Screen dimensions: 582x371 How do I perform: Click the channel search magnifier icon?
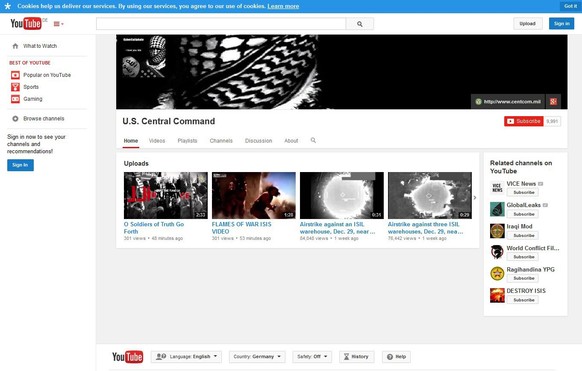313,140
